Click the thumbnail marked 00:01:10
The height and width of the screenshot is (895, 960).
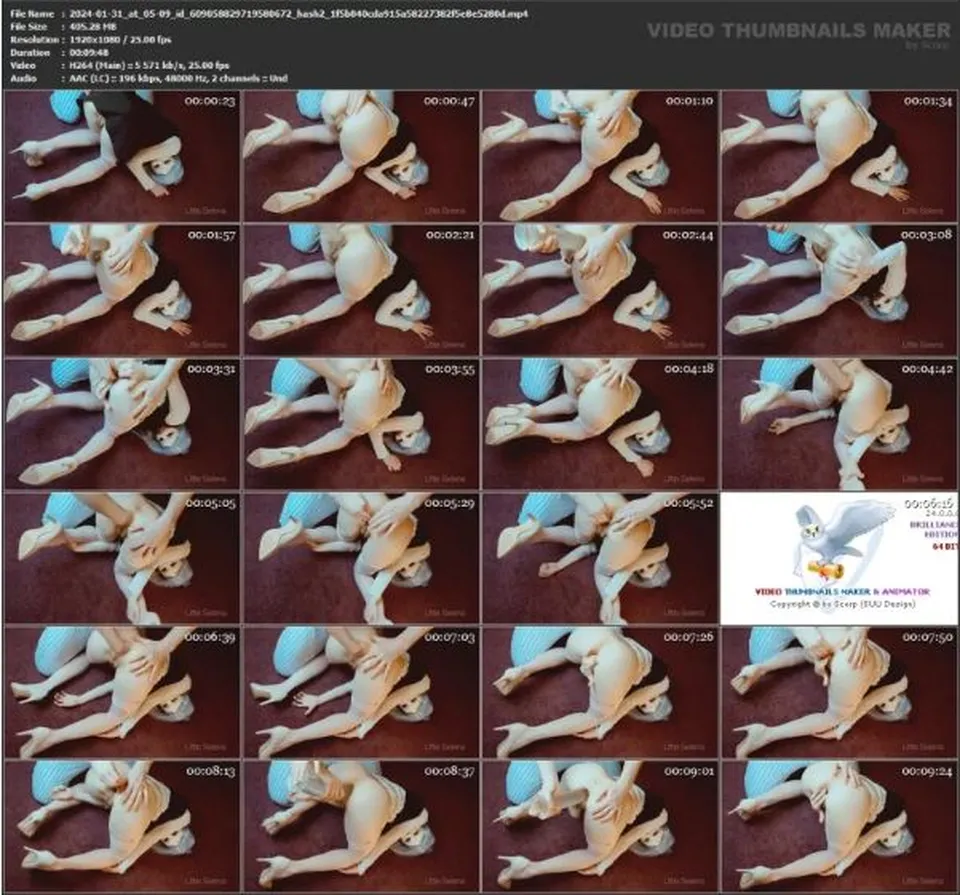(x=600, y=156)
